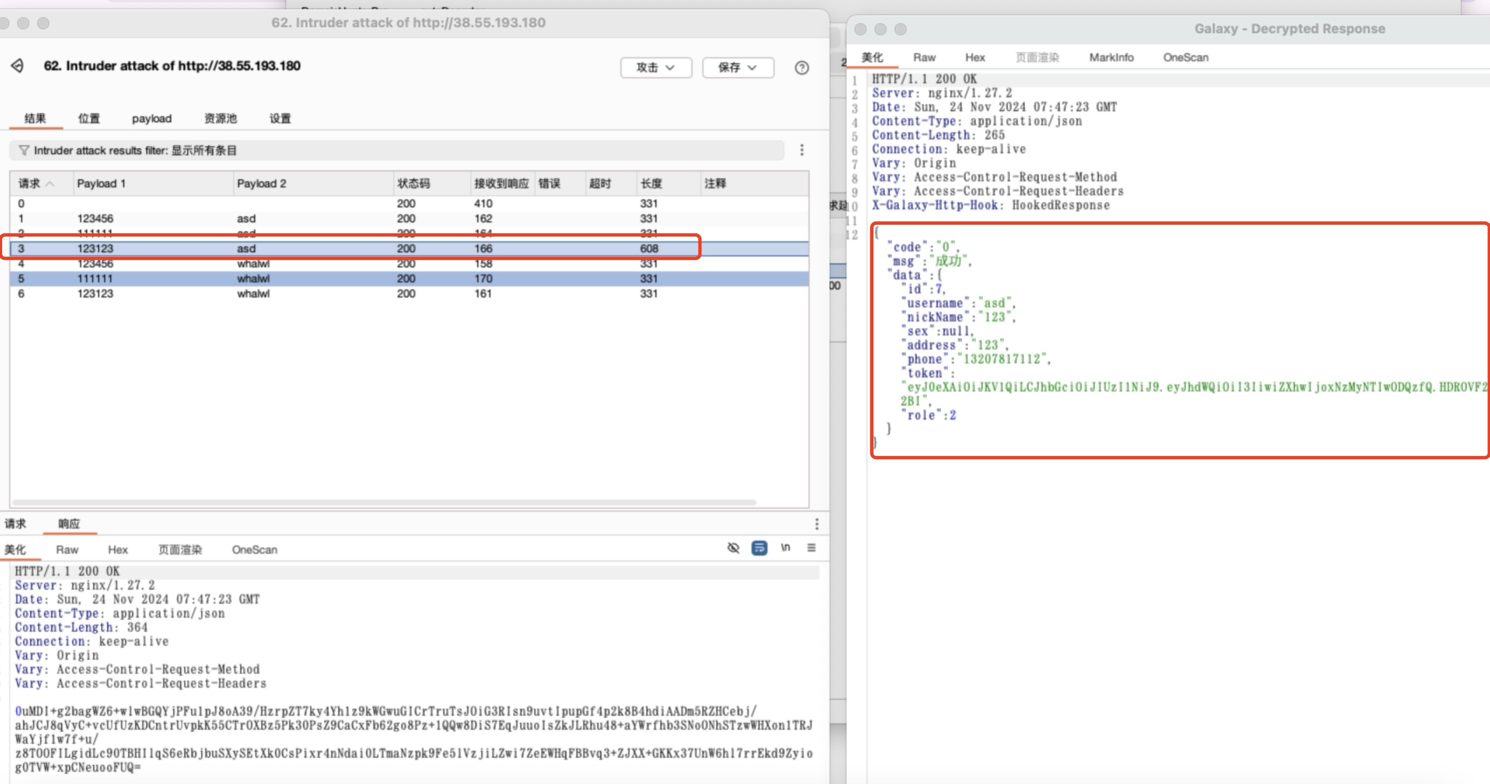The width and height of the screenshot is (1490, 784).
Task: Toggle the line wrap button
Action: pos(759,548)
